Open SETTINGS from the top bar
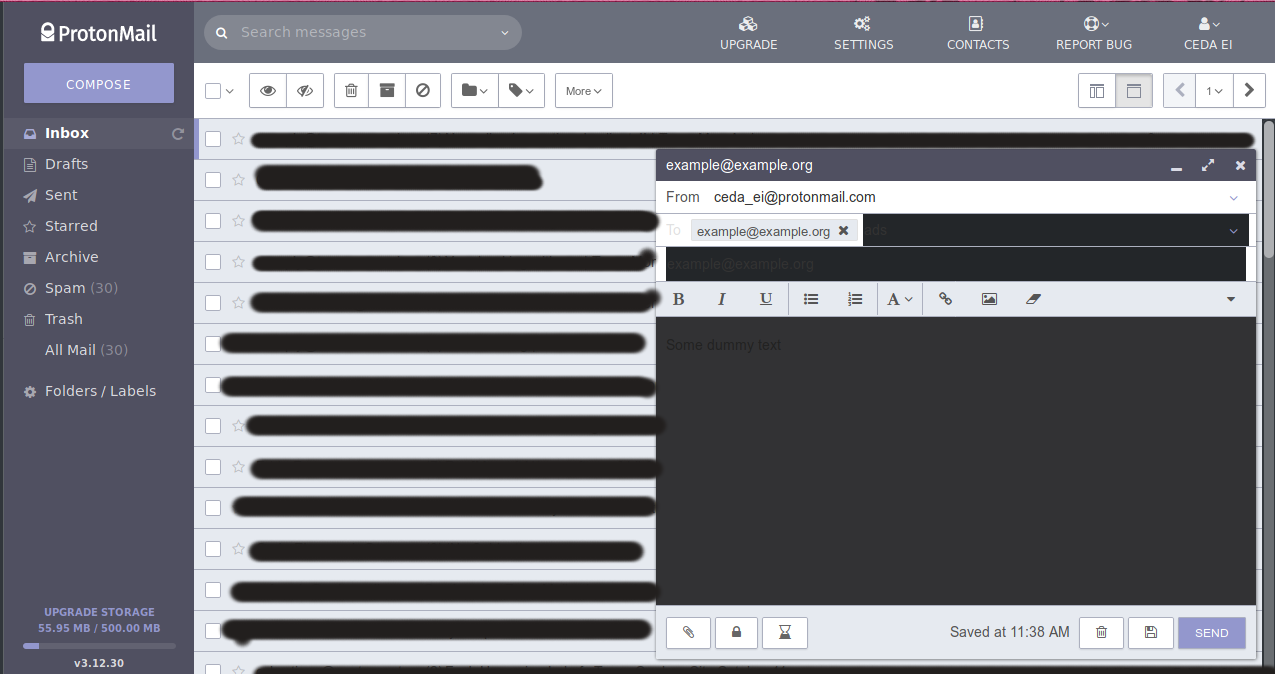The height and width of the screenshot is (674, 1275). point(864,33)
